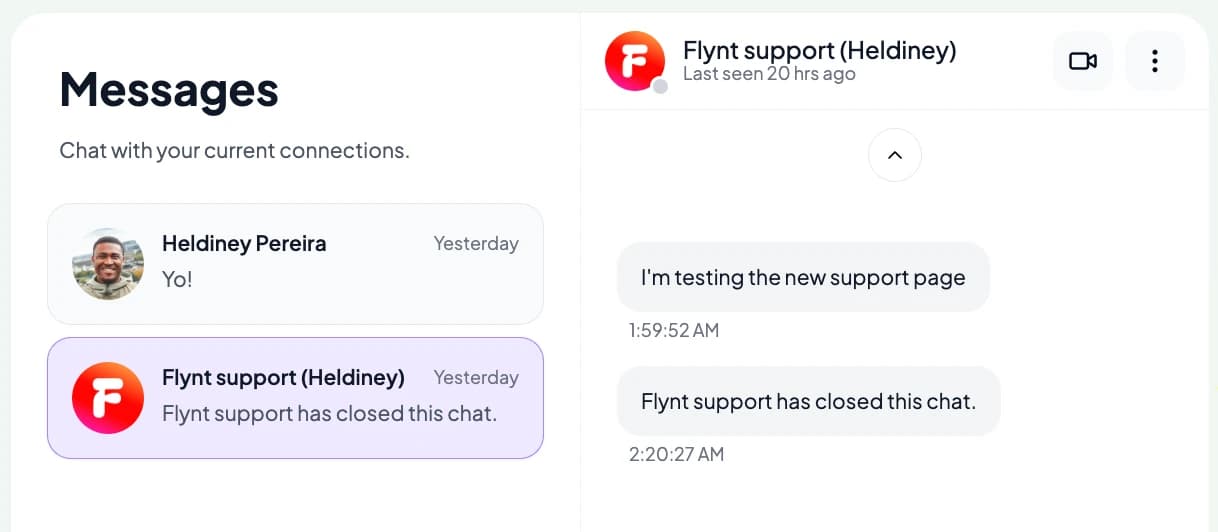
Task: Click the Messages heading
Action: coord(169,89)
